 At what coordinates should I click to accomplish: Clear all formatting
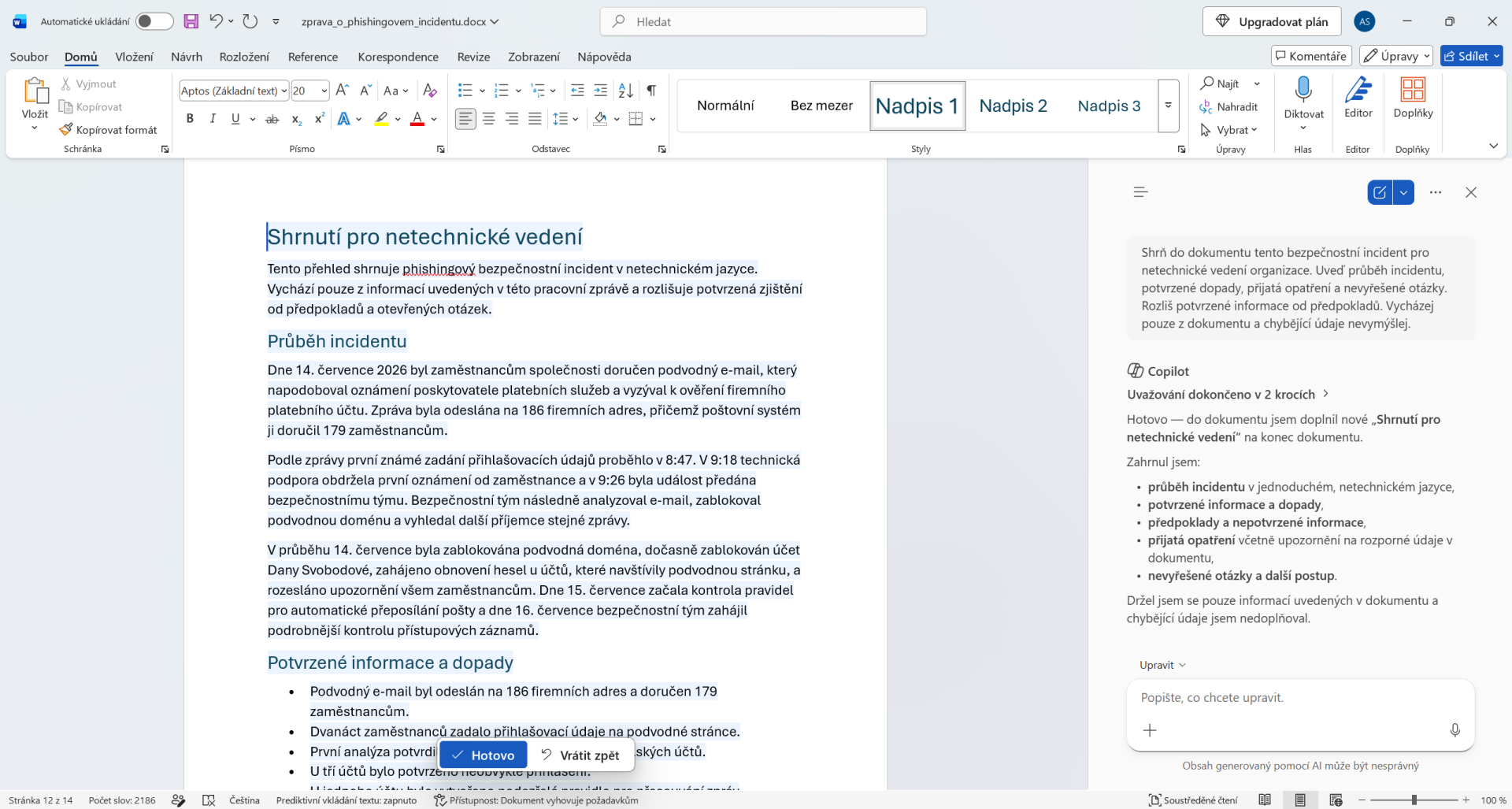[429, 91]
